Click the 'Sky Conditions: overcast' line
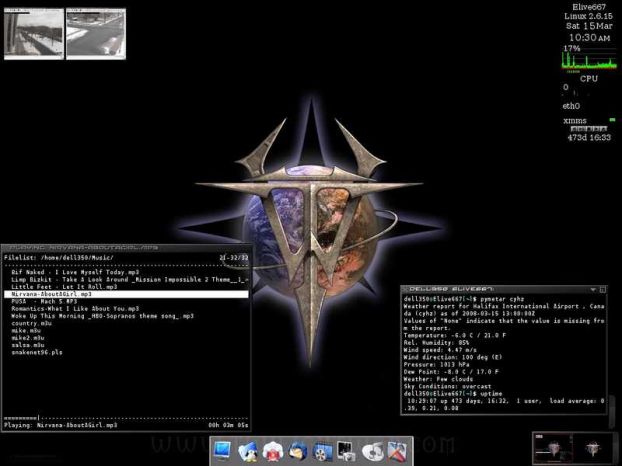 coord(447,386)
